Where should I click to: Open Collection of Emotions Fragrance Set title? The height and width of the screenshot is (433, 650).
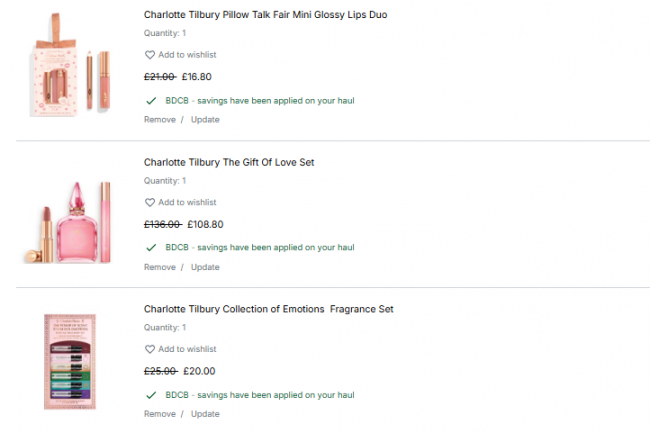click(268, 309)
